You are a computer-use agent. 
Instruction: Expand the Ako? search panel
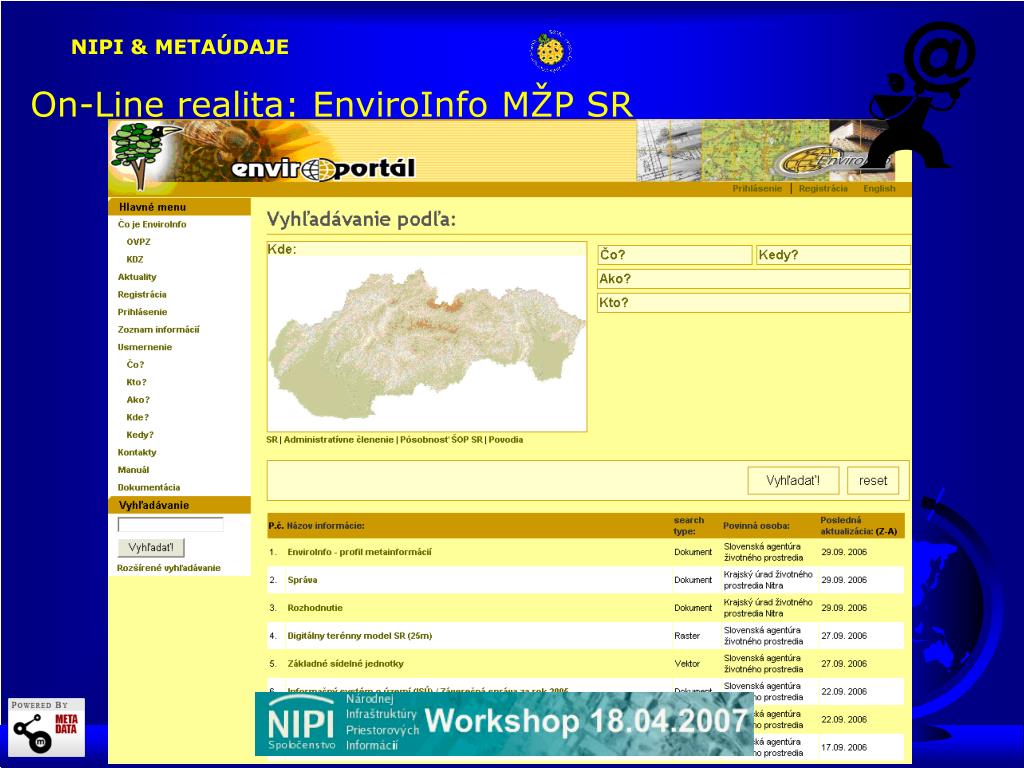(x=754, y=279)
